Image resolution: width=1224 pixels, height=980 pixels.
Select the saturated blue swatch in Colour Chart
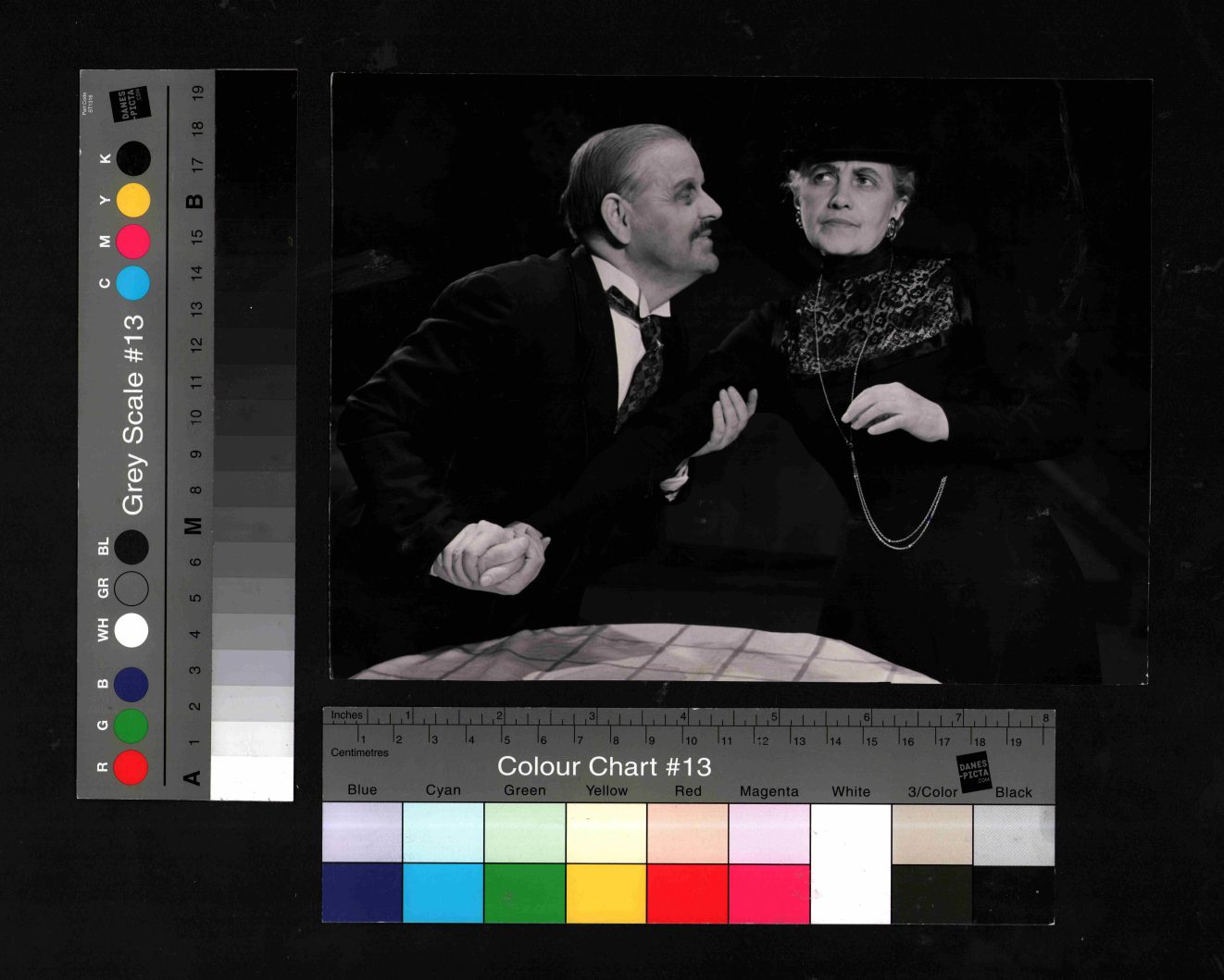(362, 893)
